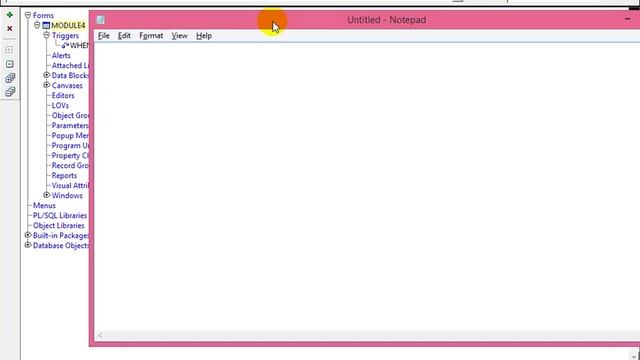Select the Forms tree item
Image resolution: width=640 pixels, height=360 pixels.
[43, 16]
